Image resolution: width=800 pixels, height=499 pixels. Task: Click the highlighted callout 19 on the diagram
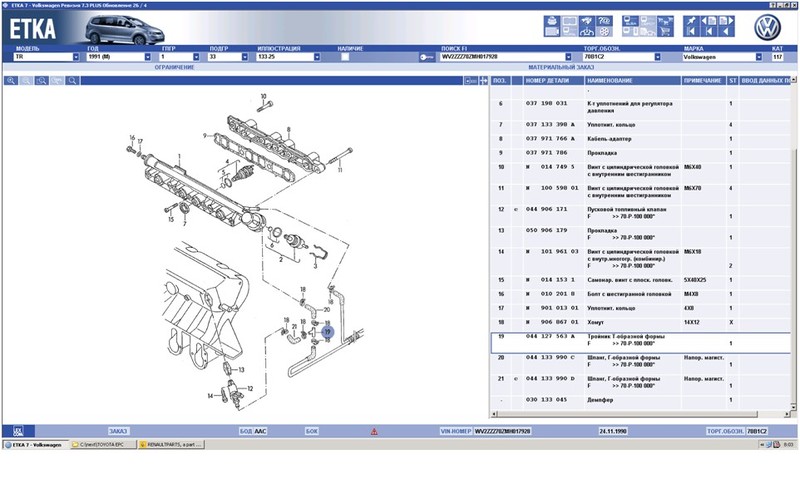coord(326,331)
